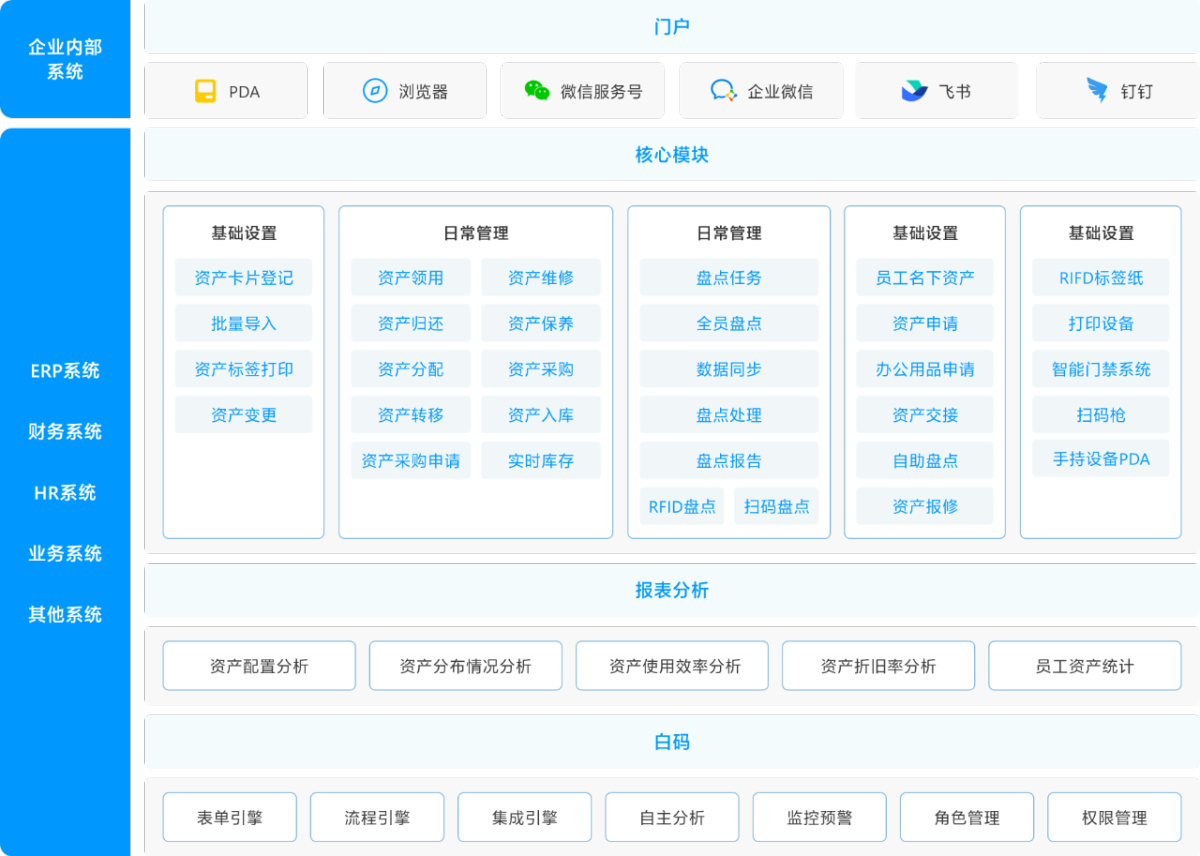
Task: Select 资产领用
Action: coord(411,278)
